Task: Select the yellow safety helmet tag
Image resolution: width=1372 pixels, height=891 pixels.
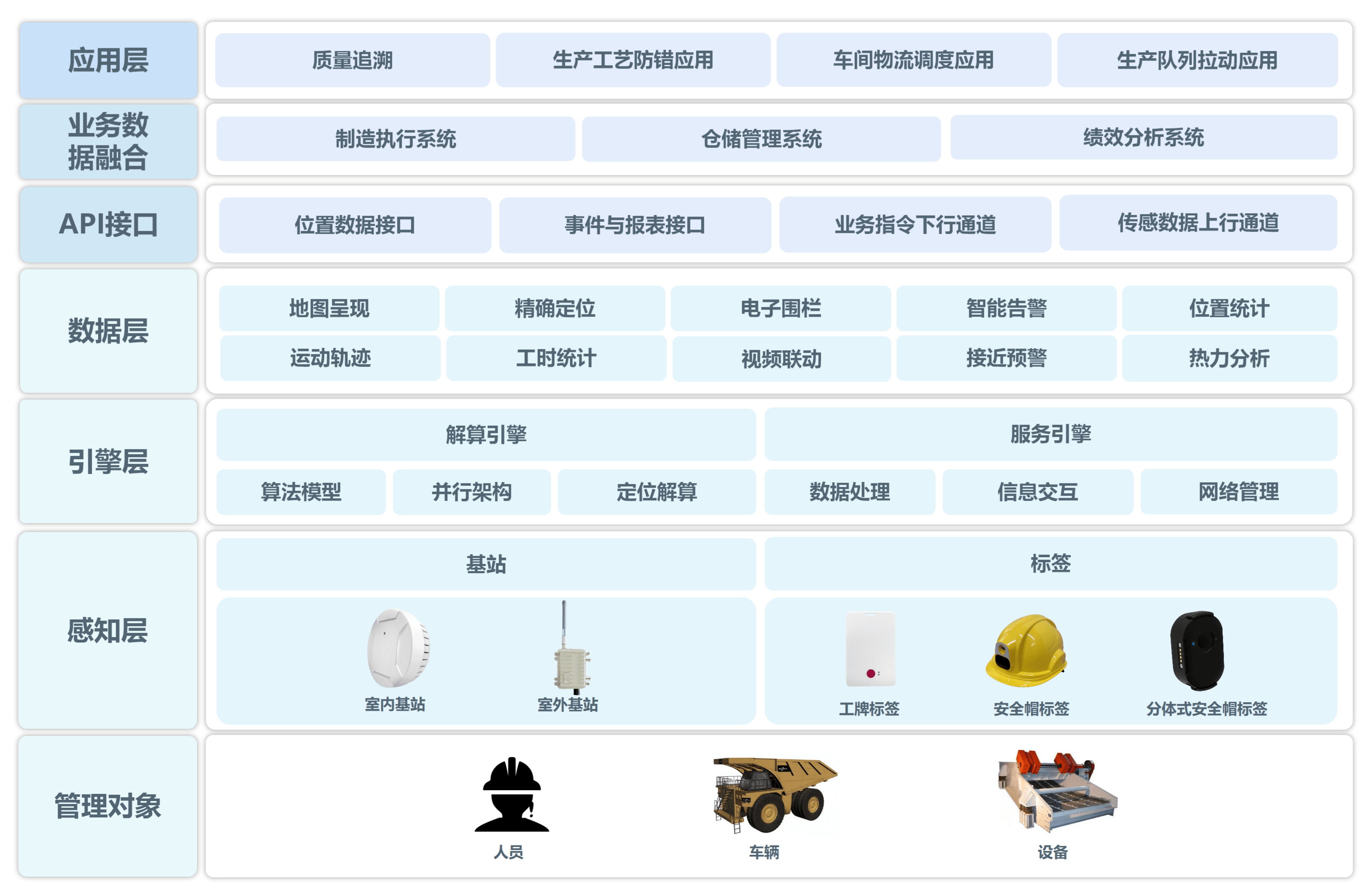Action: pyautogui.click(x=1026, y=650)
